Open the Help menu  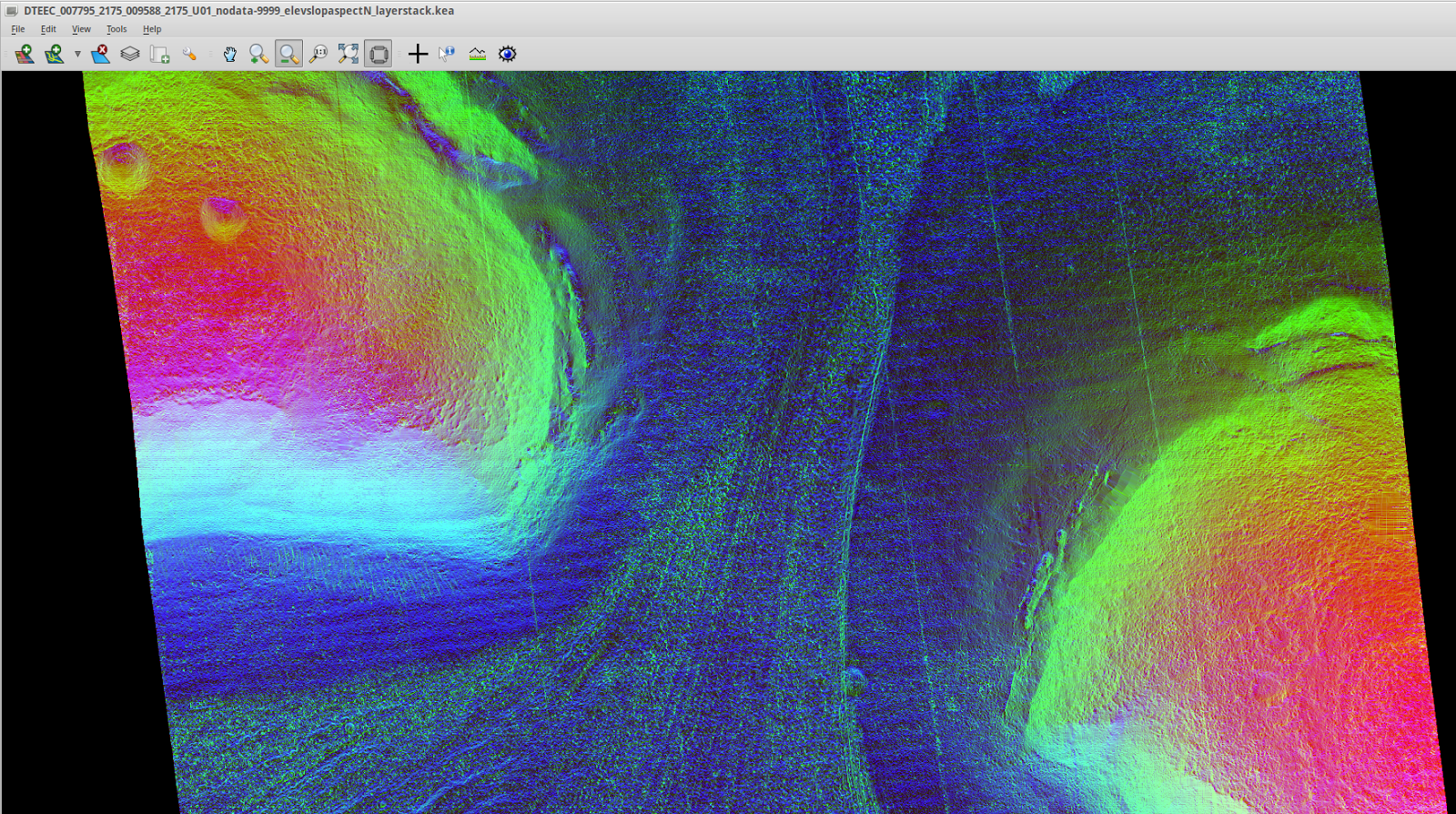pyautogui.click(x=152, y=29)
